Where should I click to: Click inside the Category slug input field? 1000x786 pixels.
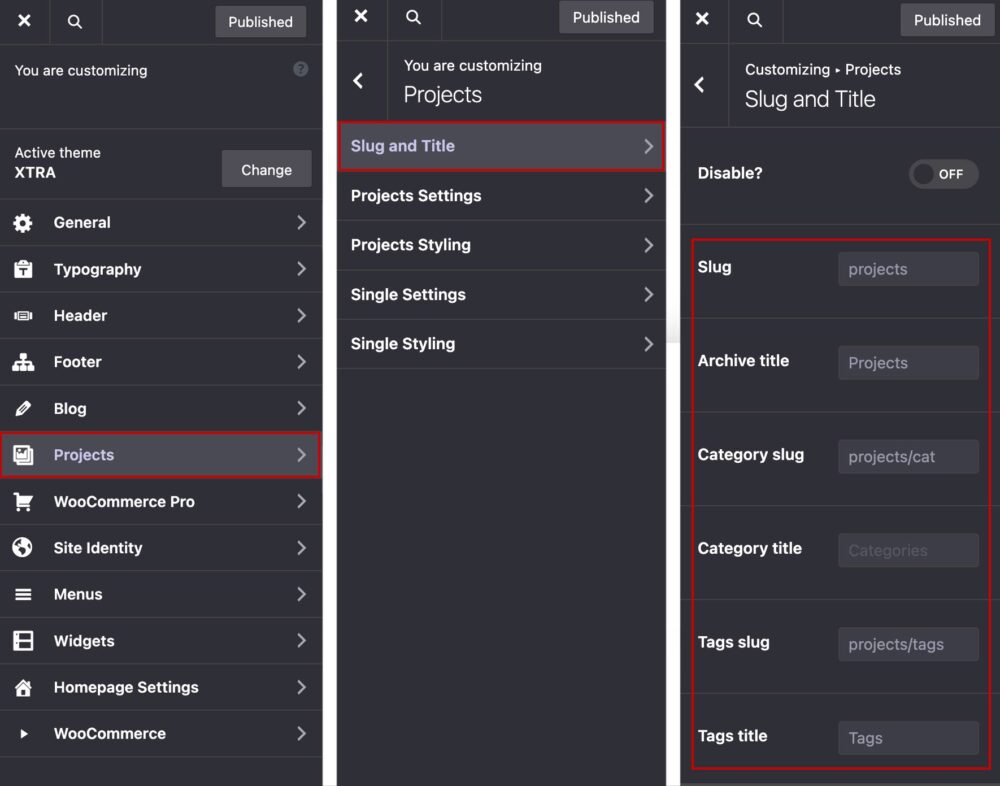pos(907,456)
